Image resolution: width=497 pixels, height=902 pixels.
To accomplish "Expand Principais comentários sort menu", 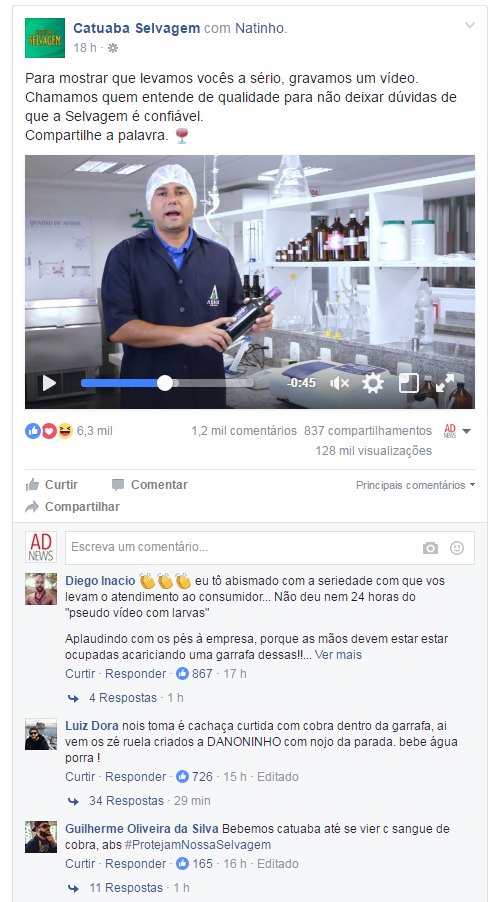I will [415, 485].
